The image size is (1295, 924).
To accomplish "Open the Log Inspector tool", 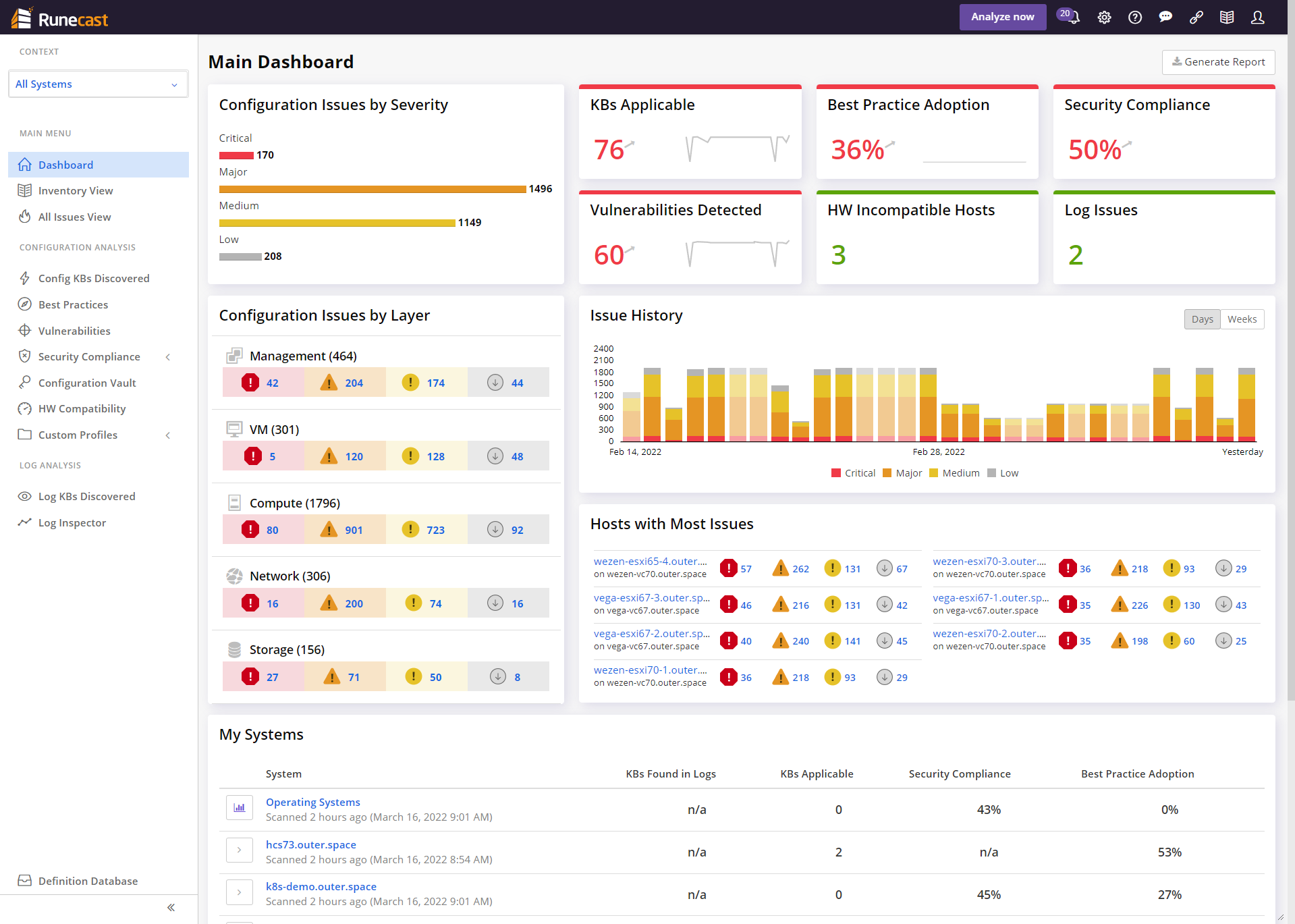I will (72, 522).
